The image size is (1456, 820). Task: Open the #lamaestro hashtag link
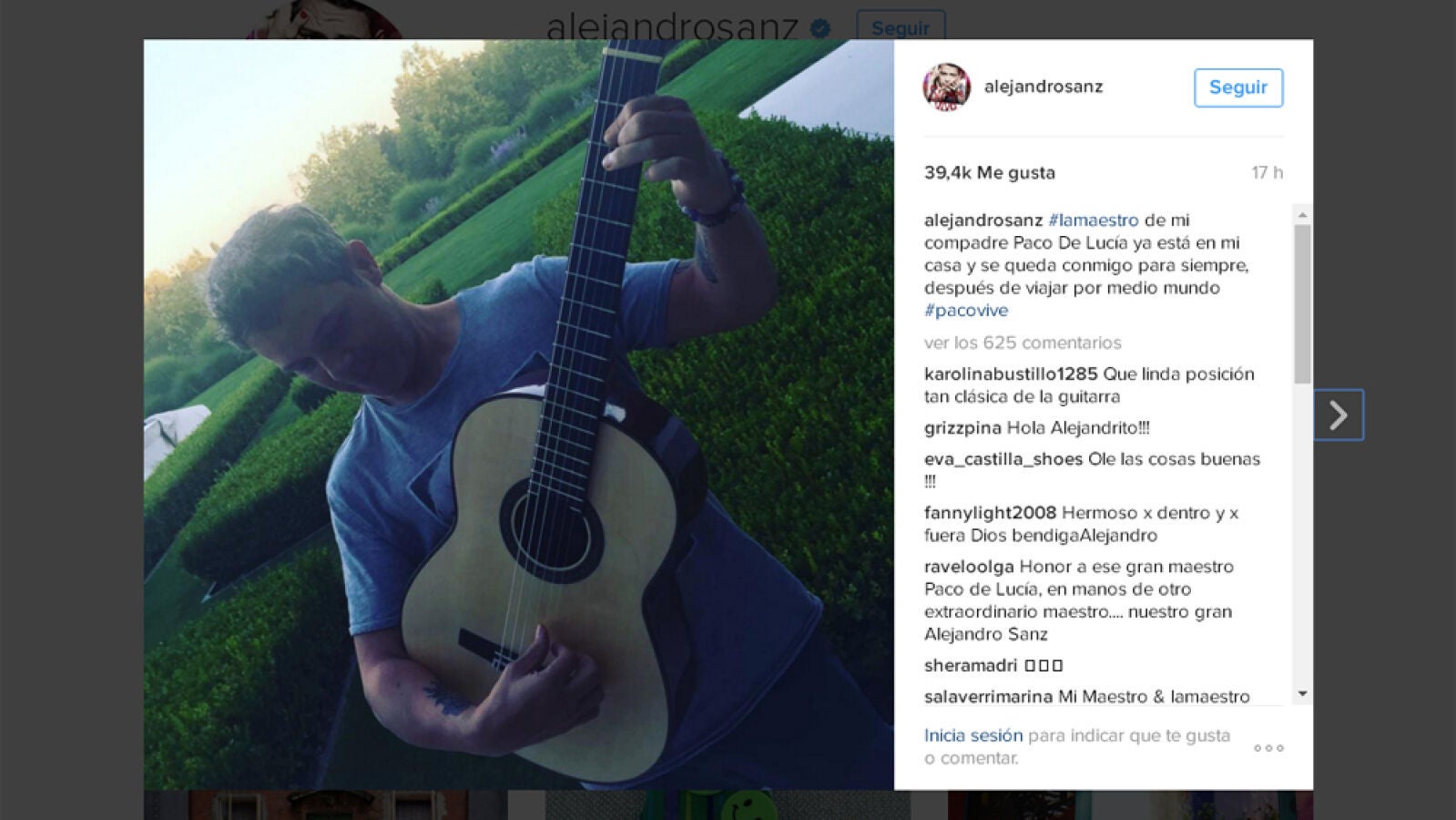(1094, 220)
